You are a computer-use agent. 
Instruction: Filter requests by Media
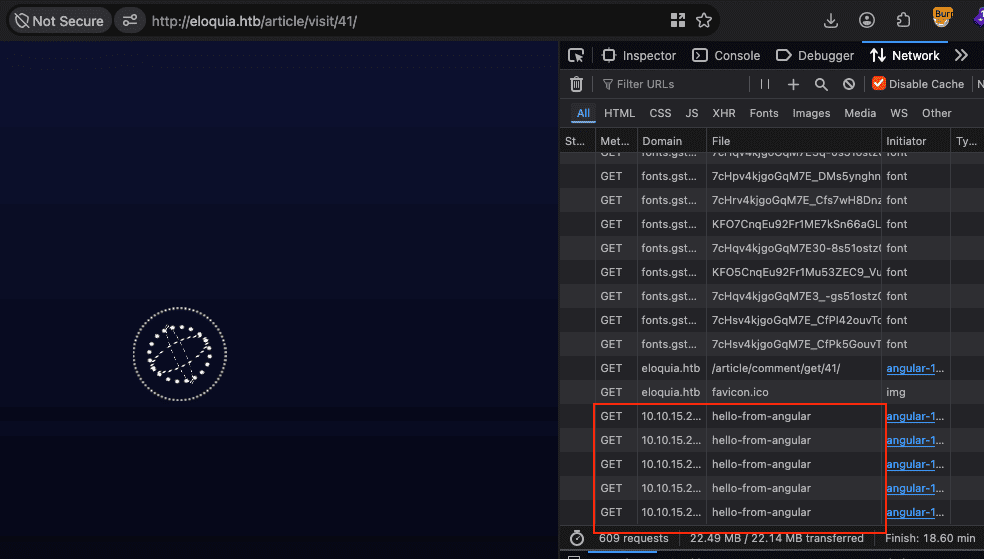click(860, 113)
